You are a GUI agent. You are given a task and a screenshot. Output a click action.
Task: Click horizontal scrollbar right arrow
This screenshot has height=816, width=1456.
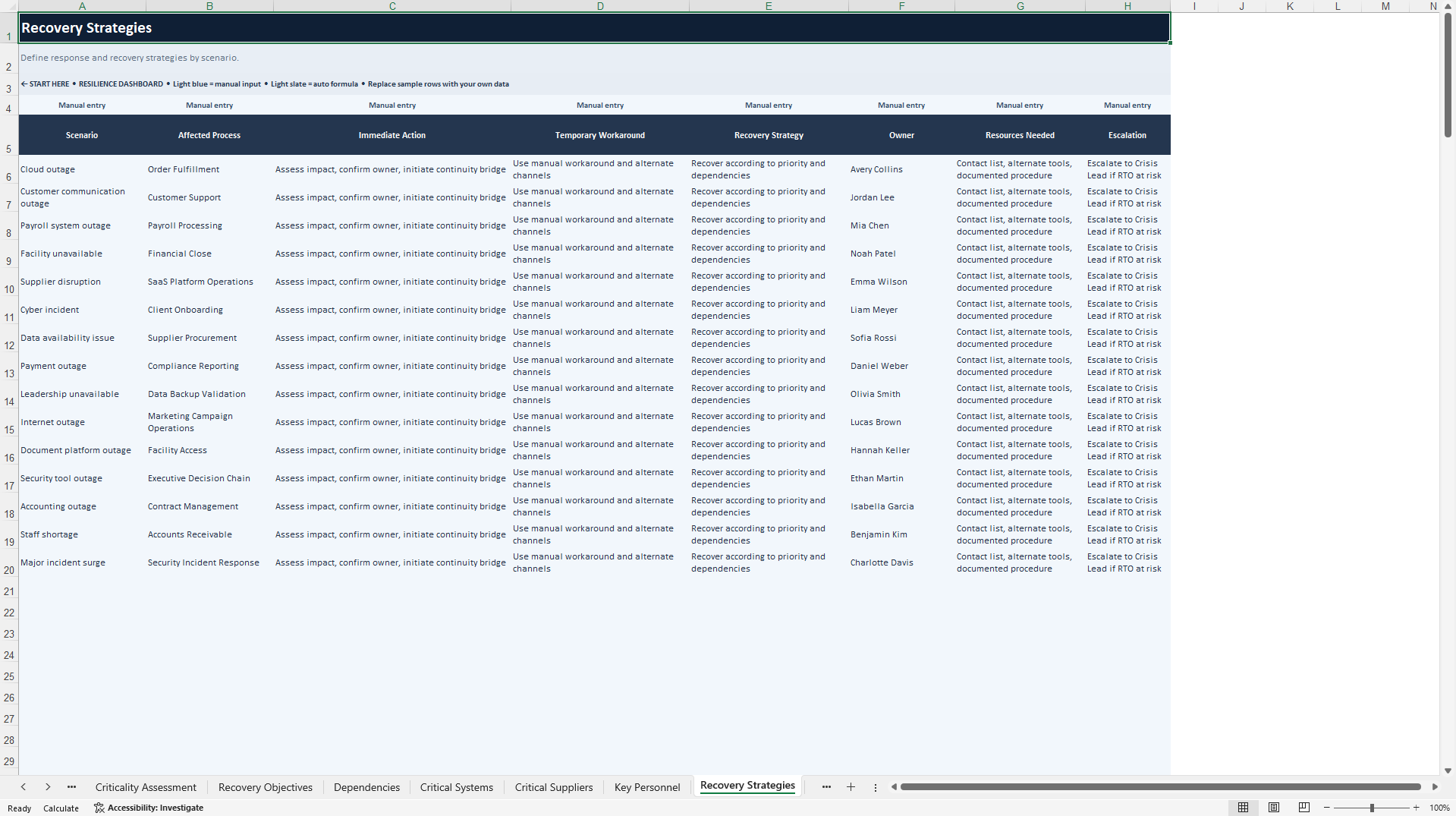click(1435, 787)
